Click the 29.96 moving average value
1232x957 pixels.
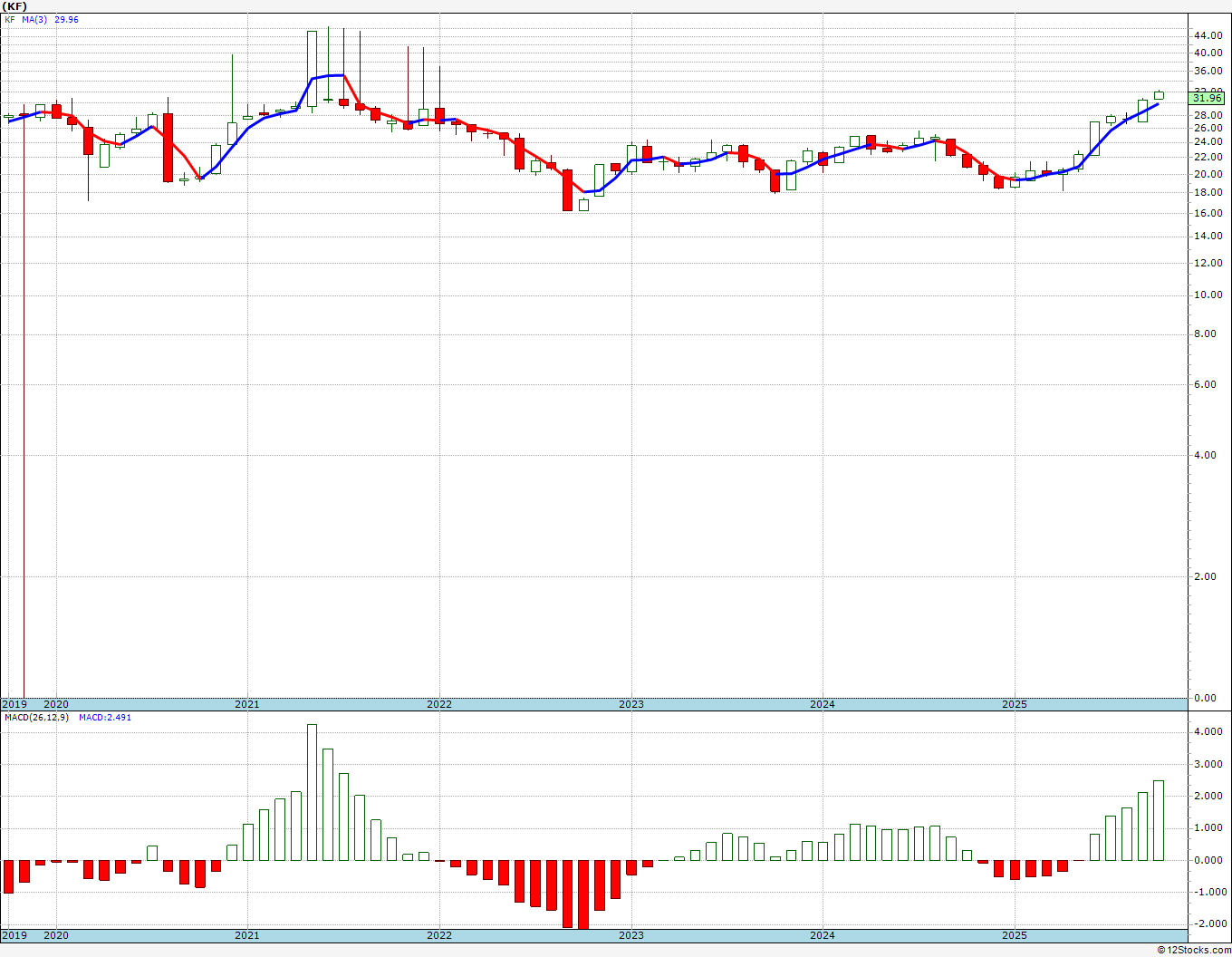(x=66, y=19)
